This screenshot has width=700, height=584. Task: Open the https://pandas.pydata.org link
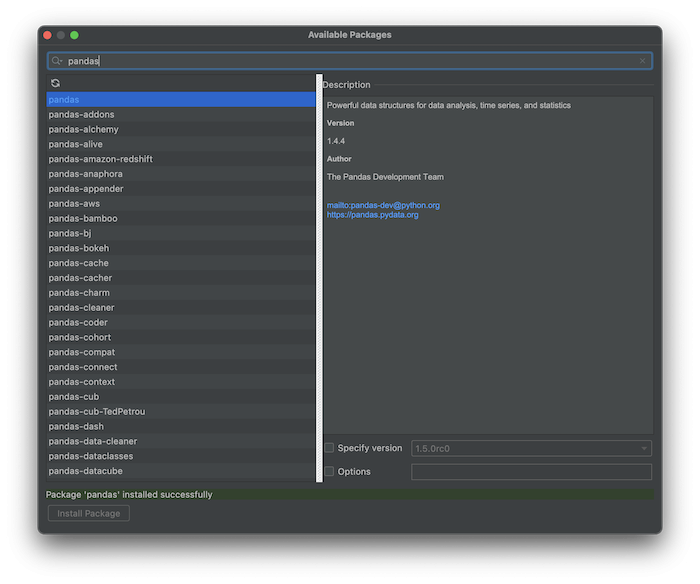click(x=372, y=215)
